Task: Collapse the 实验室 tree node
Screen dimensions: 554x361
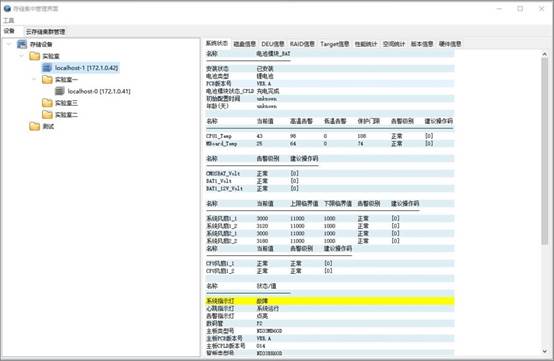Action: click(22, 56)
